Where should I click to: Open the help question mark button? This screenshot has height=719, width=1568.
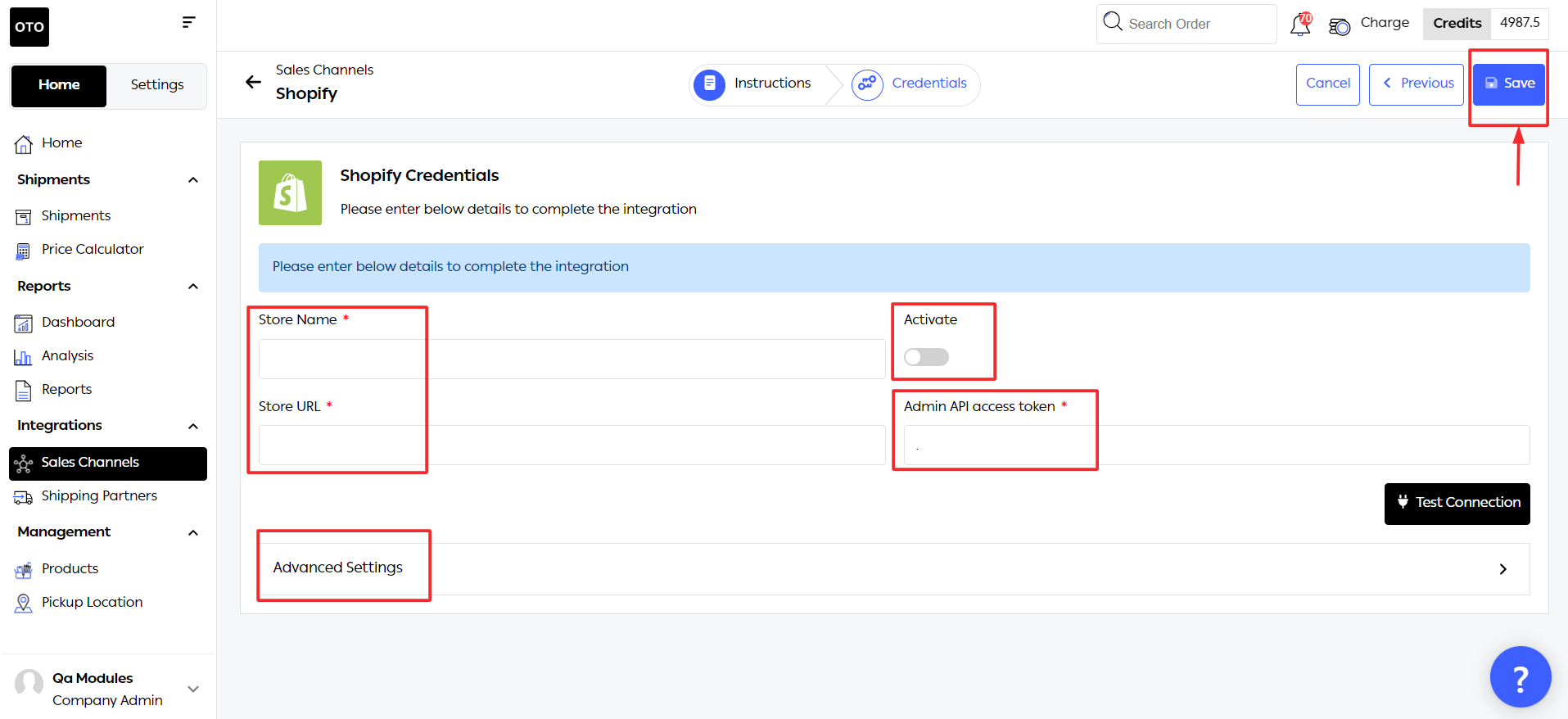(1521, 677)
